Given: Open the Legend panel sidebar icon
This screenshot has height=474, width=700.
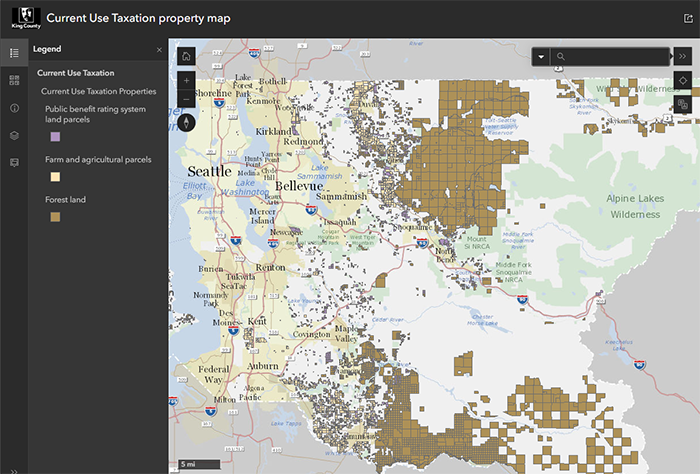Looking at the screenshot, I should (14, 53).
